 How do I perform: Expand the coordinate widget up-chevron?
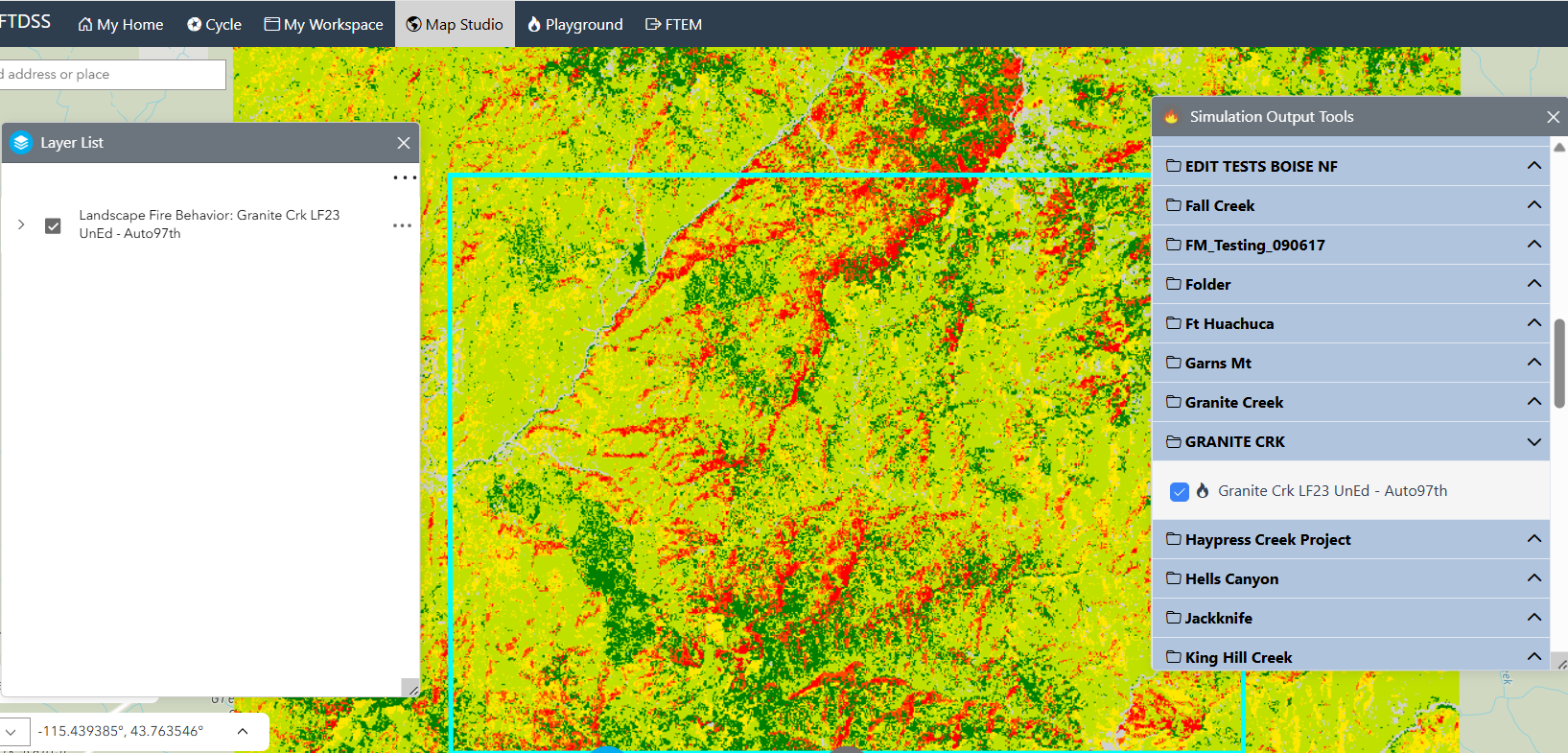pyautogui.click(x=243, y=731)
